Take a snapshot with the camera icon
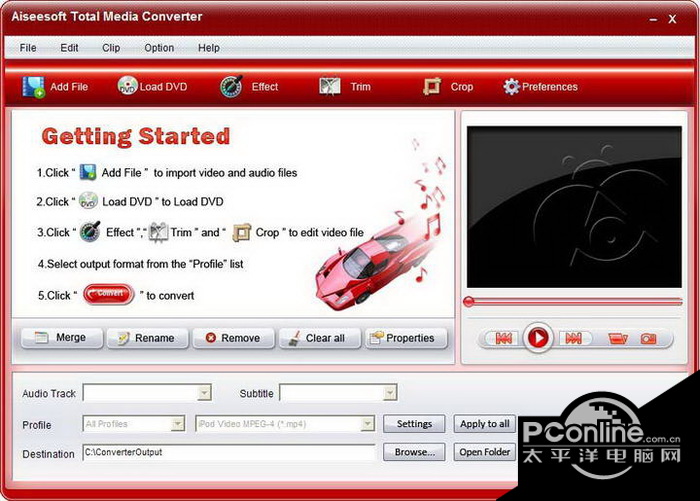Screen dimensions: 700x501 649,339
